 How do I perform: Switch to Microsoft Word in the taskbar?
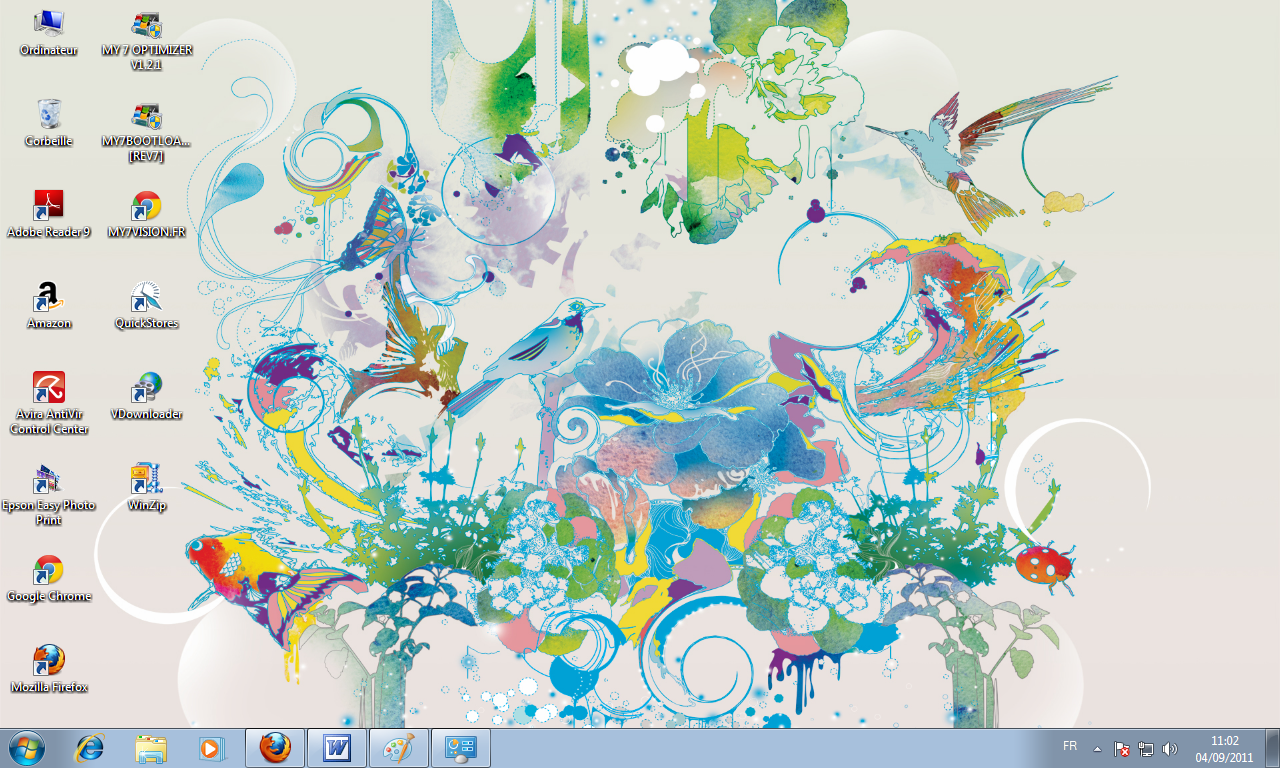coord(337,748)
